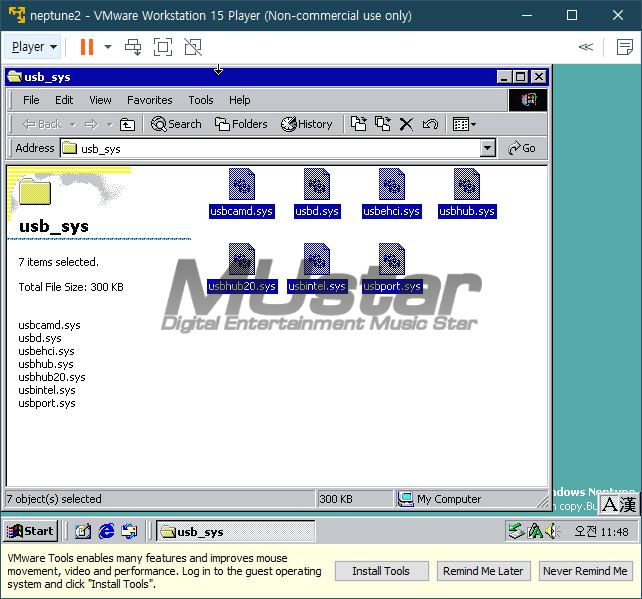
Task: Show the Folders pane
Action: tap(241, 124)
